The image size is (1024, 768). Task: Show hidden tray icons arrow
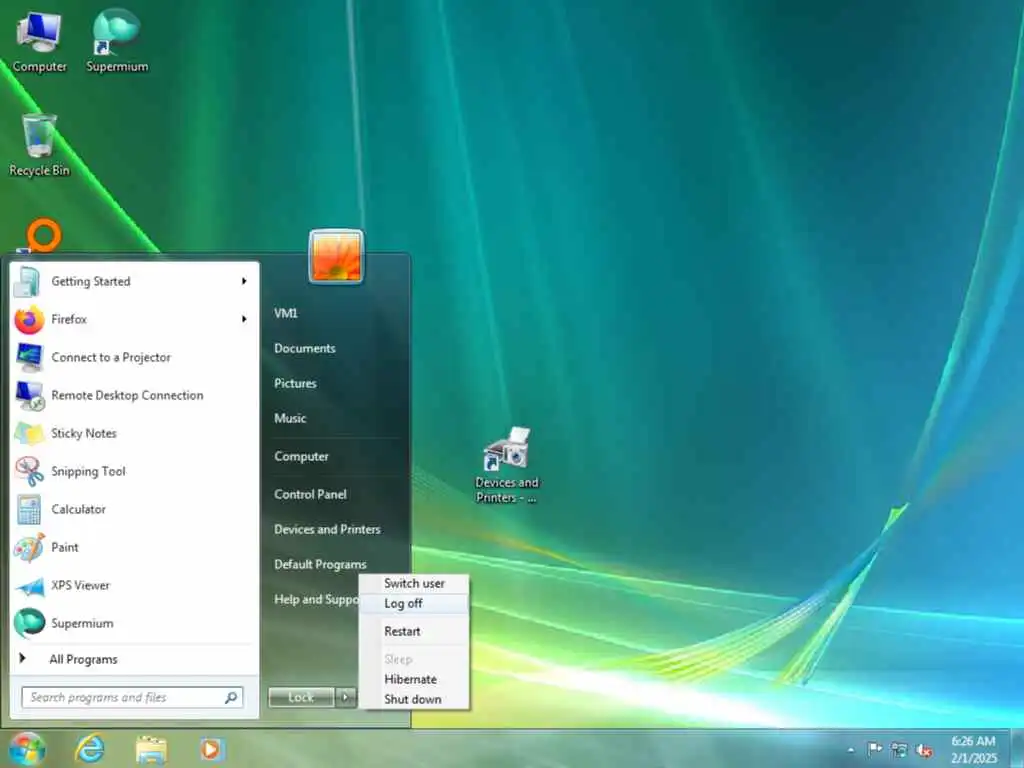(851, 750)
